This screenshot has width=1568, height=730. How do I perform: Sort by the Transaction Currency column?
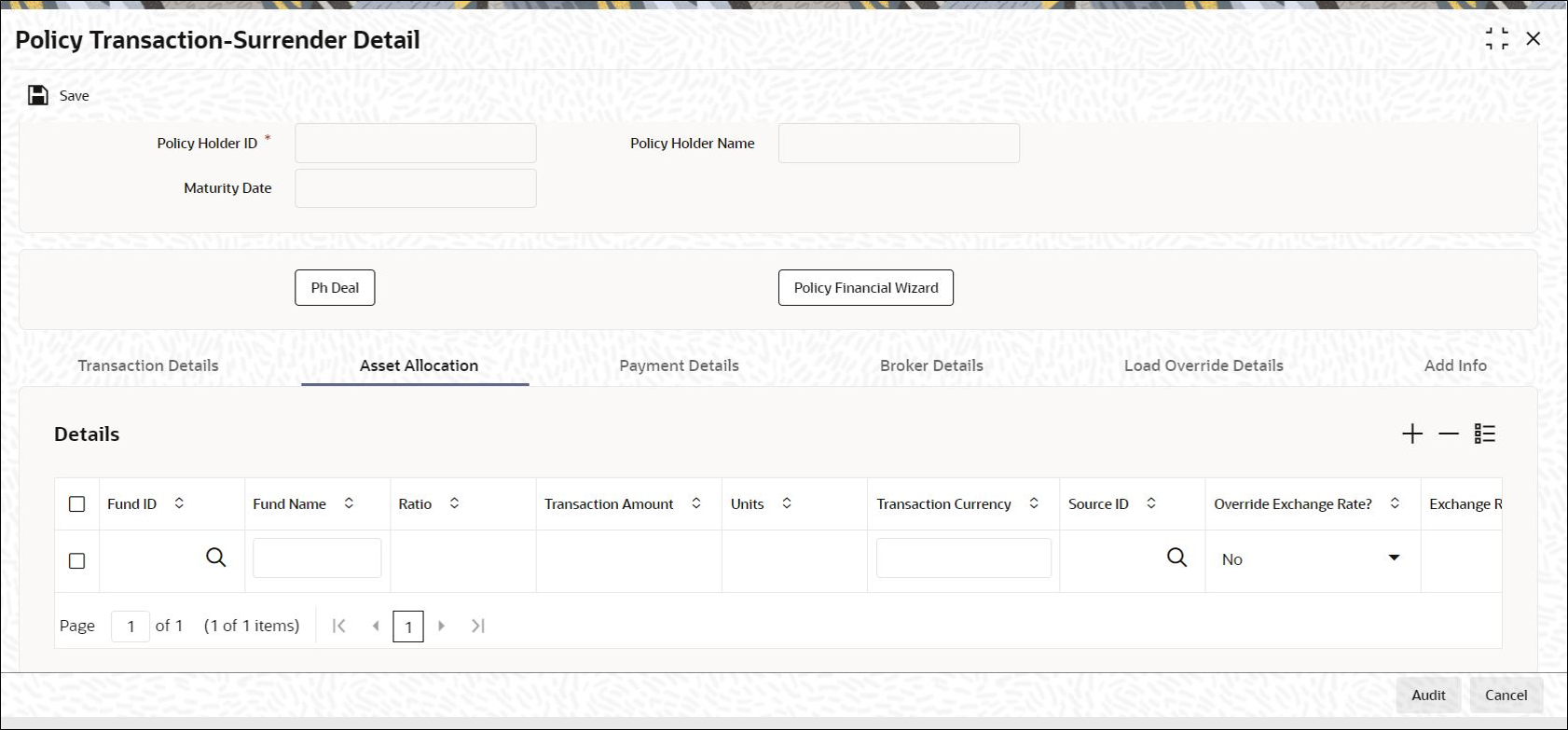click(1034, 503)
